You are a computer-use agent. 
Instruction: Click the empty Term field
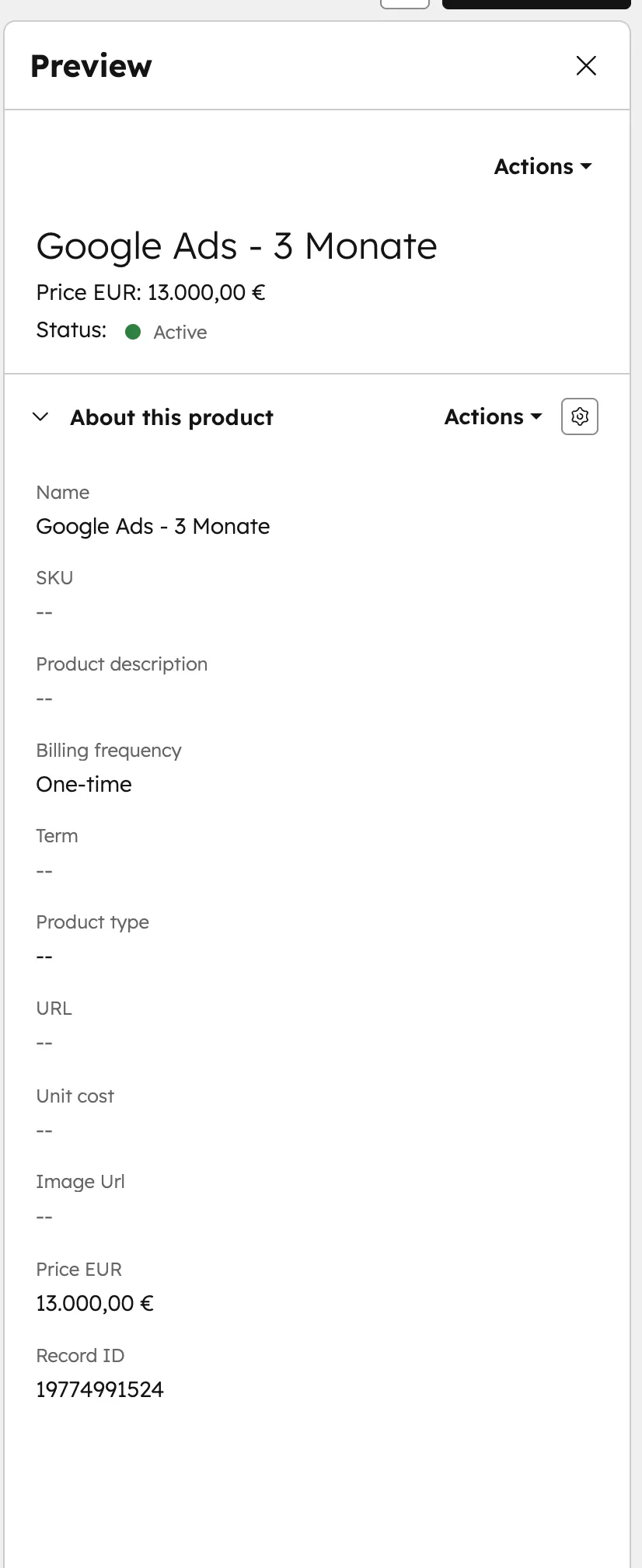click(x=44, y=872)
